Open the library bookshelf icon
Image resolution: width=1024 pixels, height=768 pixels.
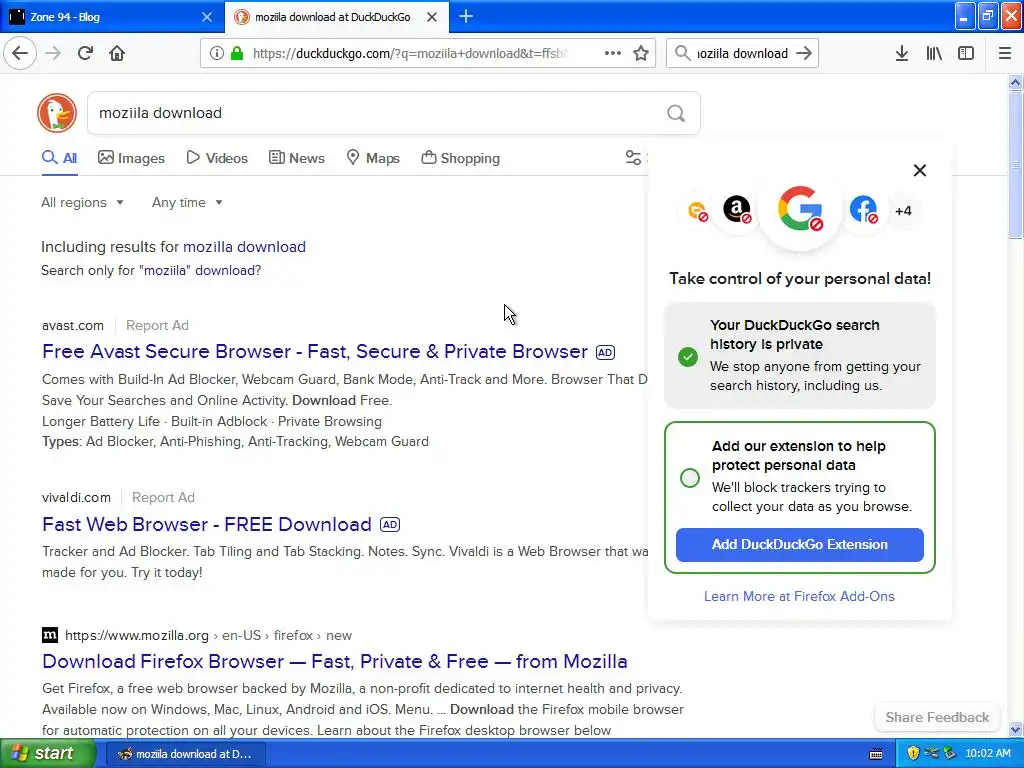click(x=934, y=54)
